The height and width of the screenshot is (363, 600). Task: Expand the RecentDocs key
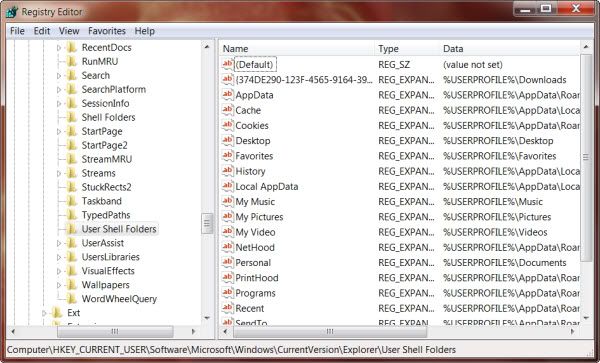(x=59, y=48)
